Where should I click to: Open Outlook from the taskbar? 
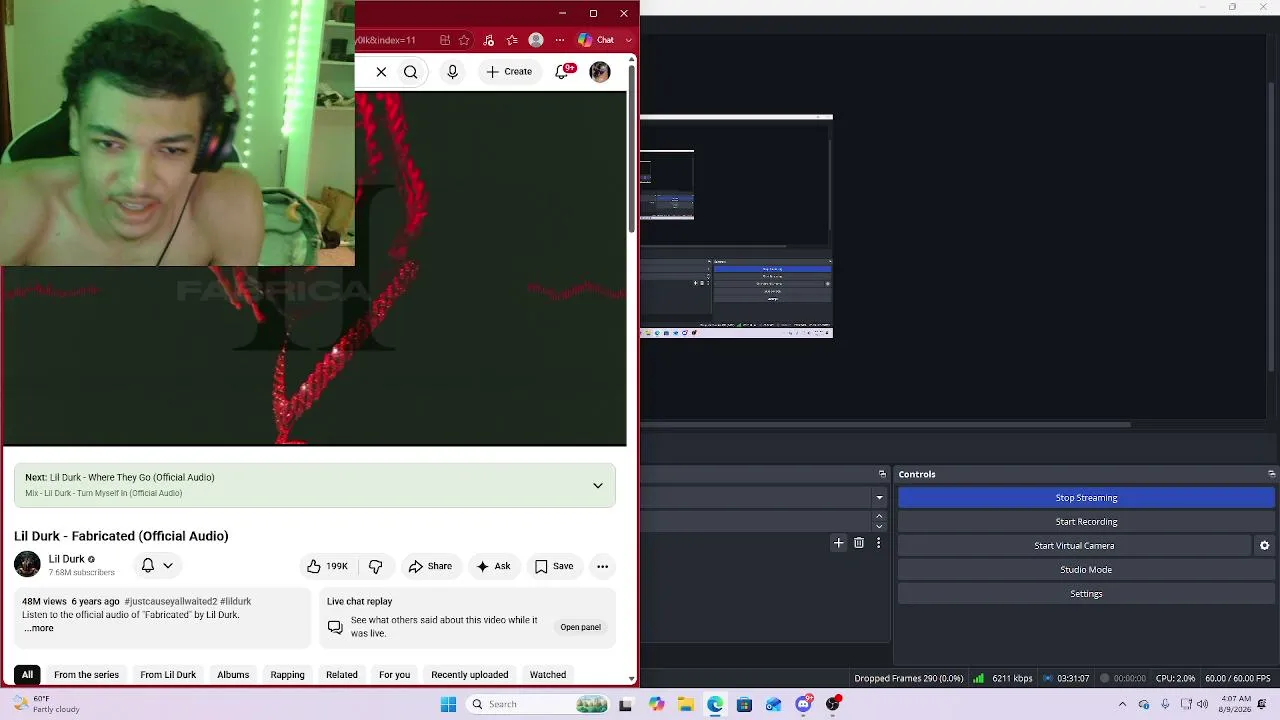[x=773, y=704]
